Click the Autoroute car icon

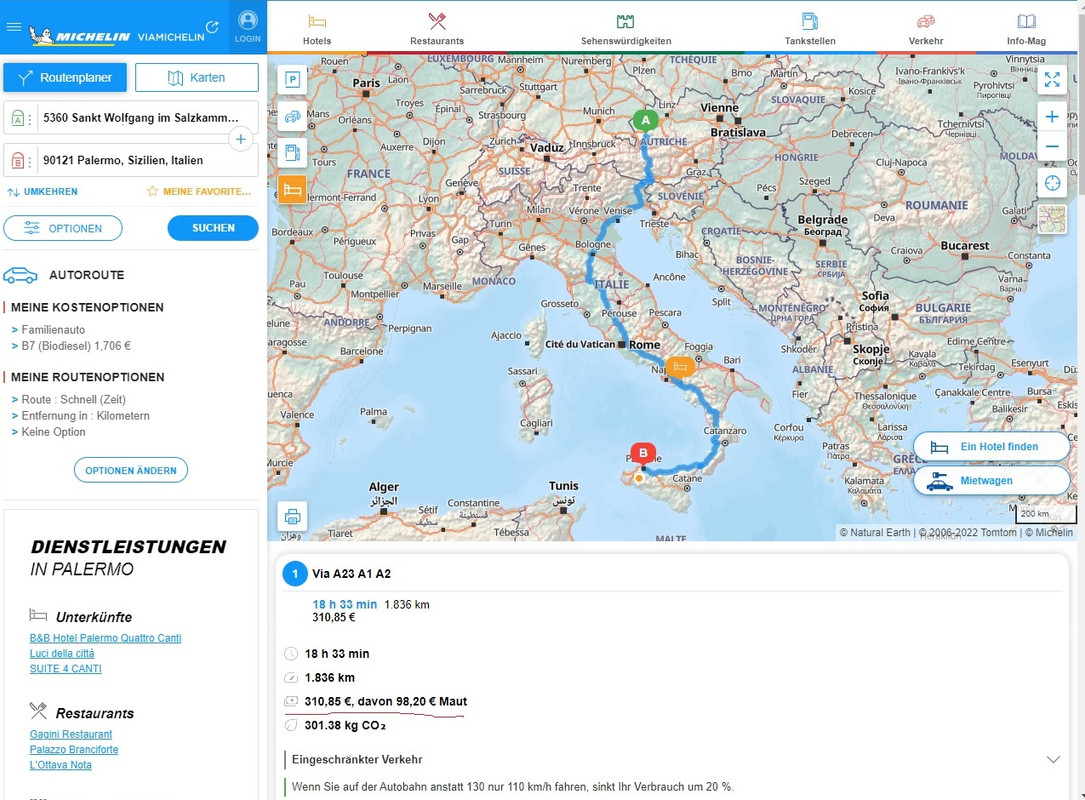[x=20, y=275]
